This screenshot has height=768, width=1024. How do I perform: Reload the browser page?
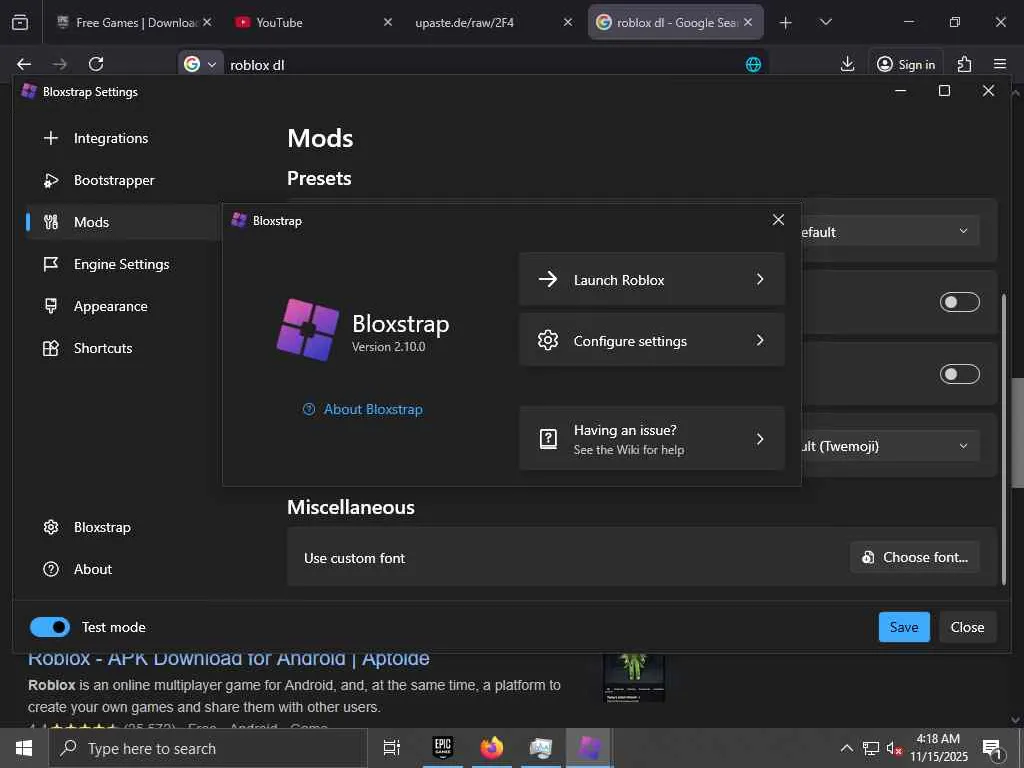96,64
